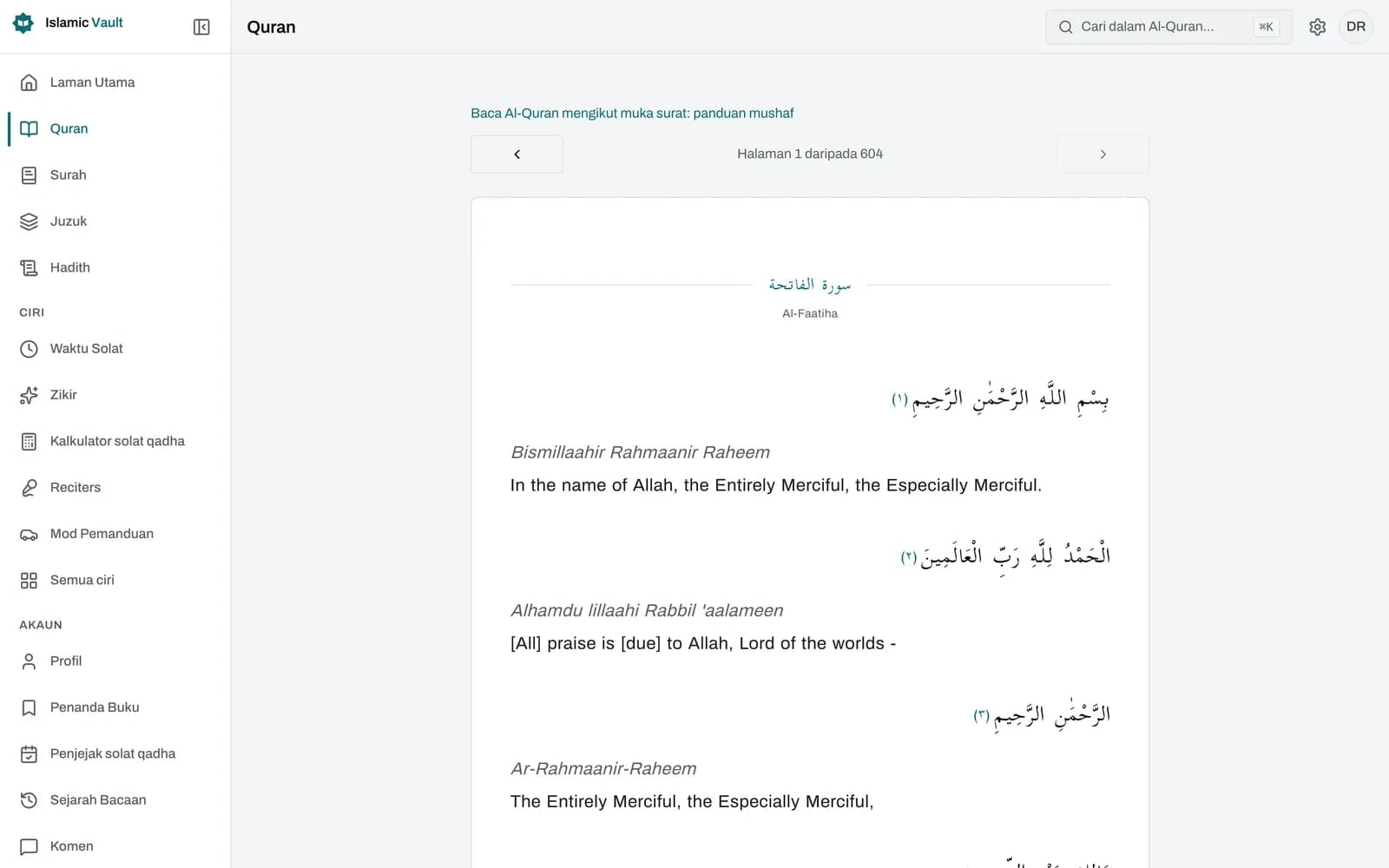This screenshot has width=1389, height=868.
Task: Click the Islamic Vault logo icon
Action: [x=23, y=23]
